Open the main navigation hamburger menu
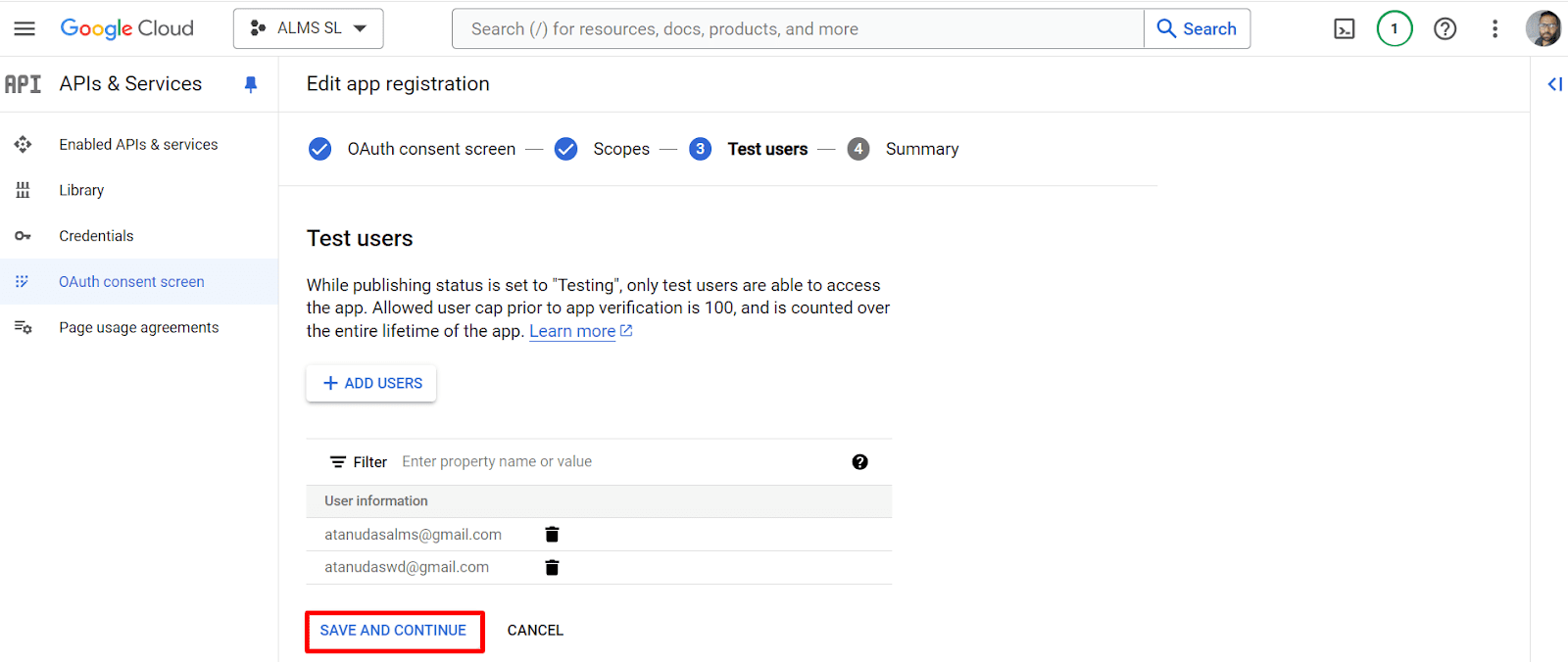This screenshot has width=1568, height=662. click(x=24, y=28)
